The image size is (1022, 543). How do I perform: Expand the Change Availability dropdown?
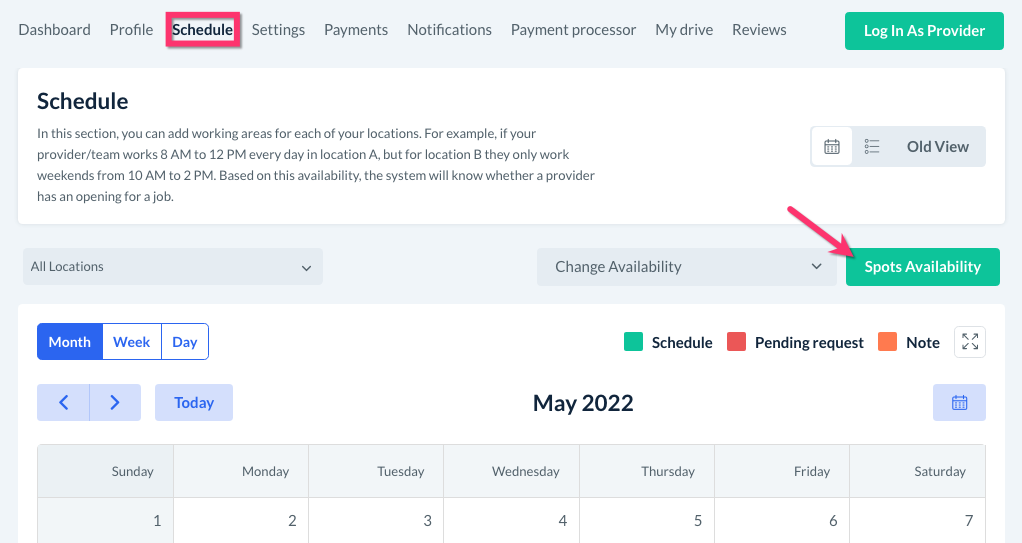tap(687, 267)
